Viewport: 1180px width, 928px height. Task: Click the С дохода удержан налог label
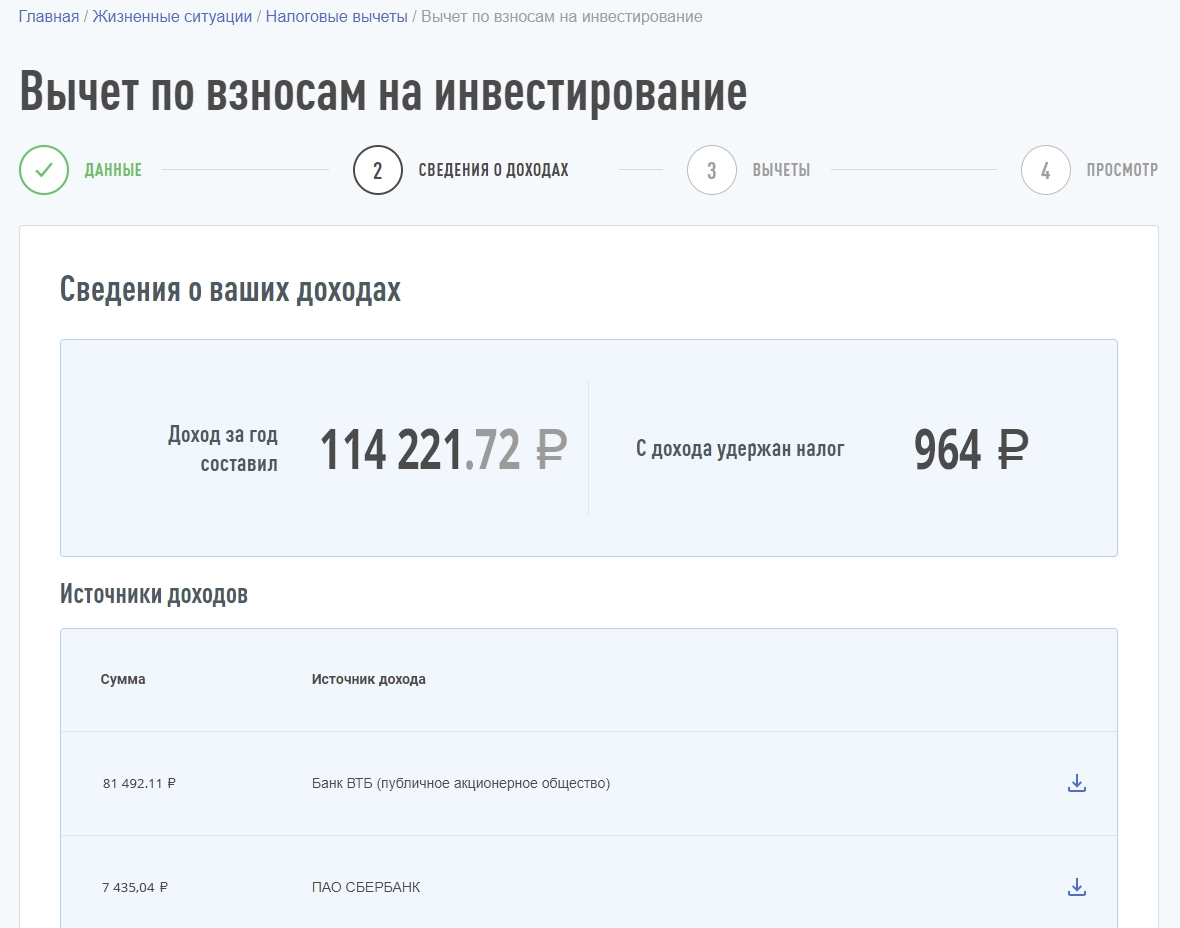[740, 449]
